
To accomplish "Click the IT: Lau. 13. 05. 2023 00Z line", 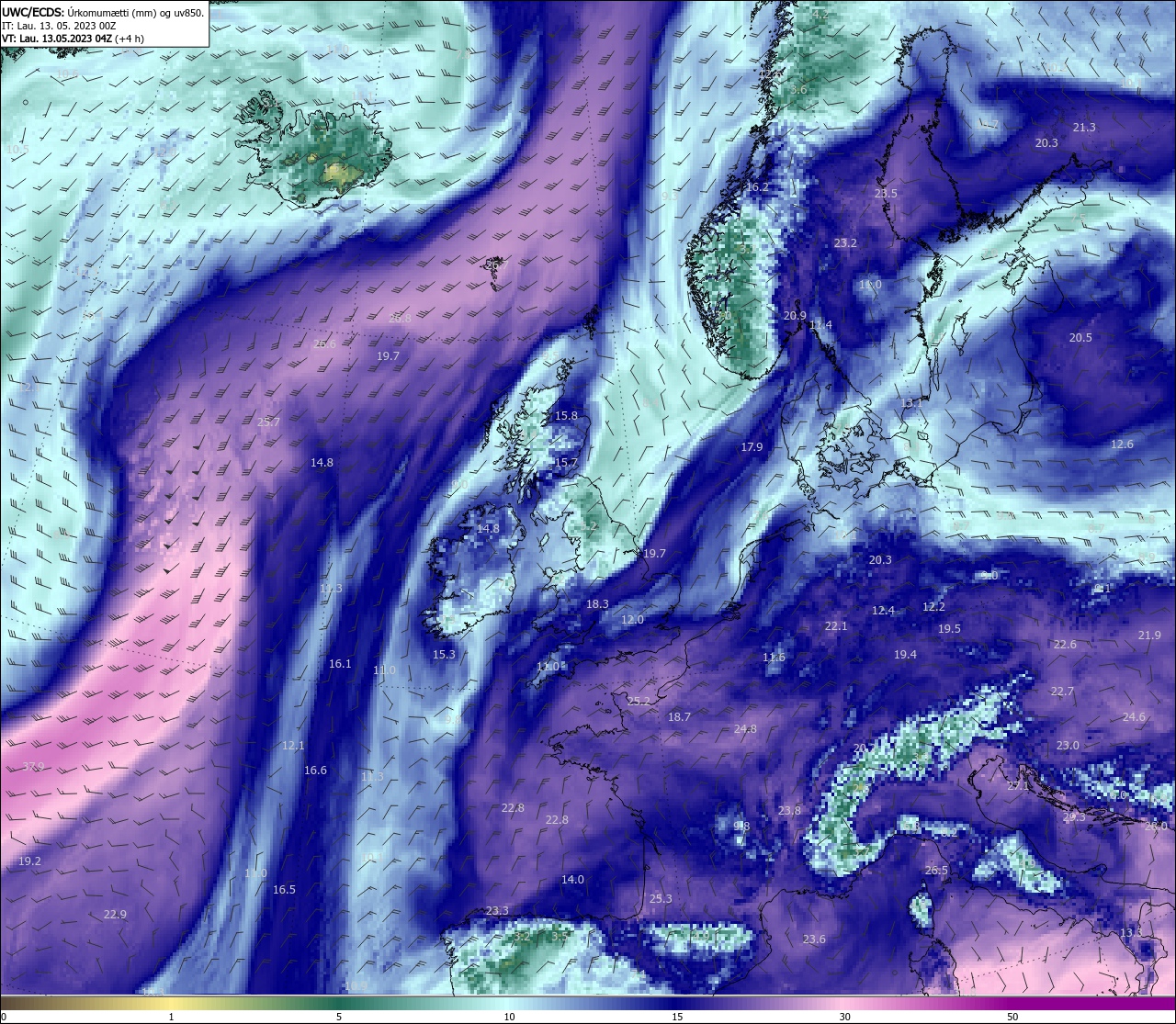I will (59, 26).
